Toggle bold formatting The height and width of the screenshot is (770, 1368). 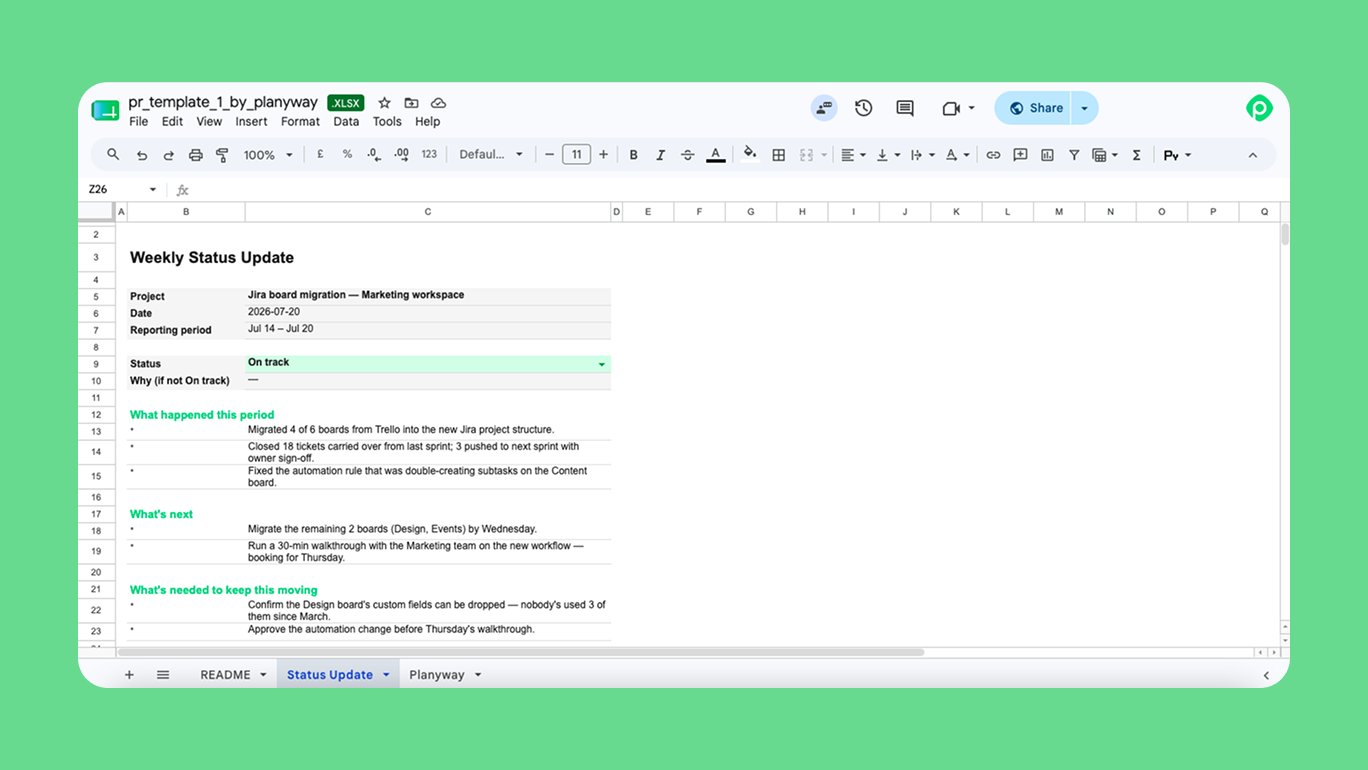(x=633, y=155)
